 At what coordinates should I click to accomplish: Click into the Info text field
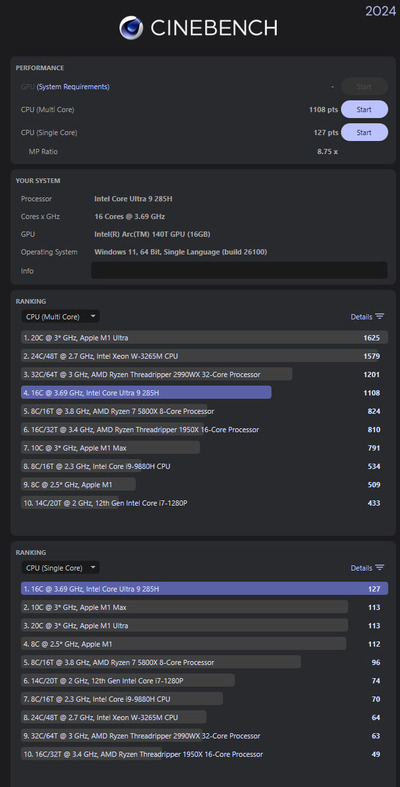(x=239, y=270)
